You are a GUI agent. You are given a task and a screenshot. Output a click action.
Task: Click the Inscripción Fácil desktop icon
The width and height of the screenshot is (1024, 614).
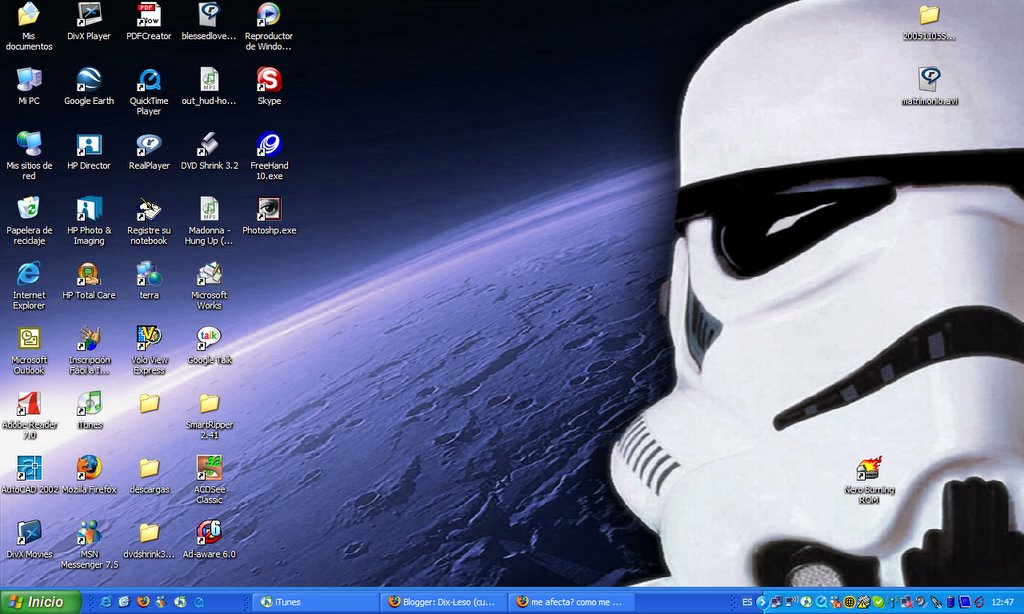(x=89, y=338)
